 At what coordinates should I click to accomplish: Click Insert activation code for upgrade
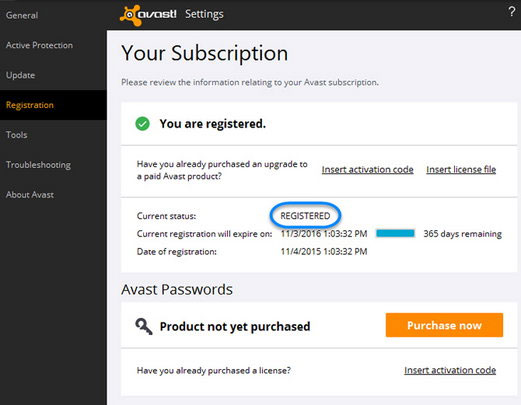click(367, 169)
